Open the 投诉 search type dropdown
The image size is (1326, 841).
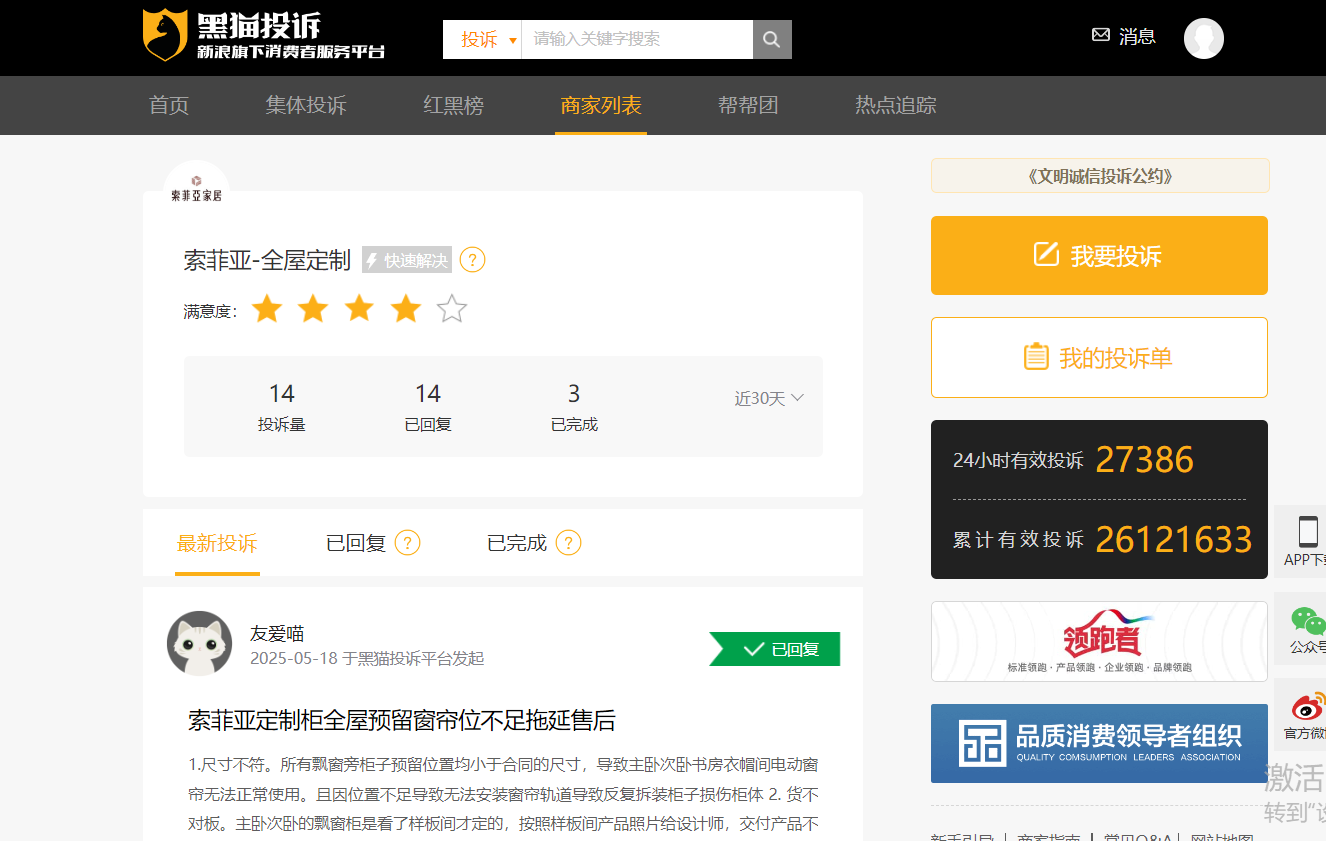(x=482, y=39)
